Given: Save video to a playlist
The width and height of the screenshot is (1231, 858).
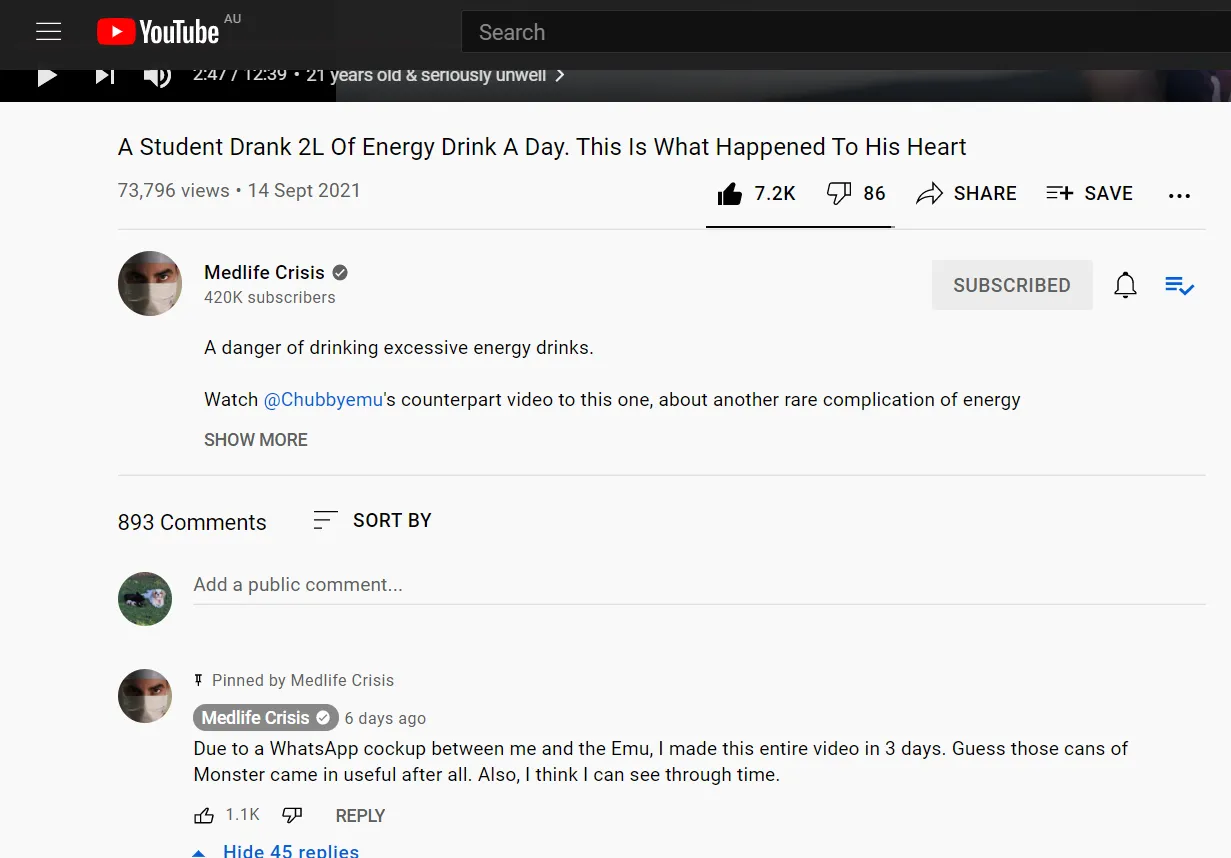Looking at the screenshot, I should click(x=1089, y=194).
